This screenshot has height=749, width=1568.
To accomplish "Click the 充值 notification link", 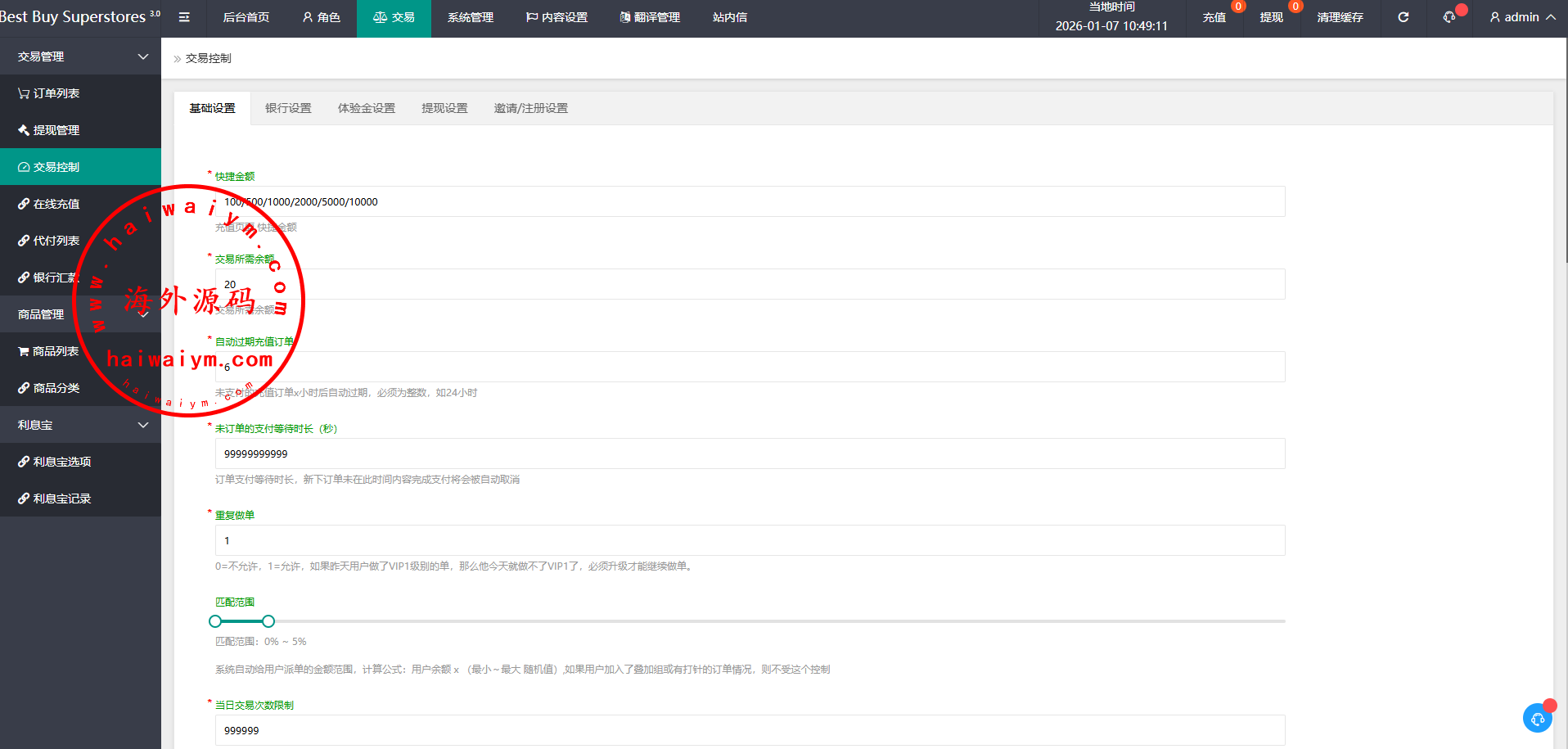I will 1214,17.
